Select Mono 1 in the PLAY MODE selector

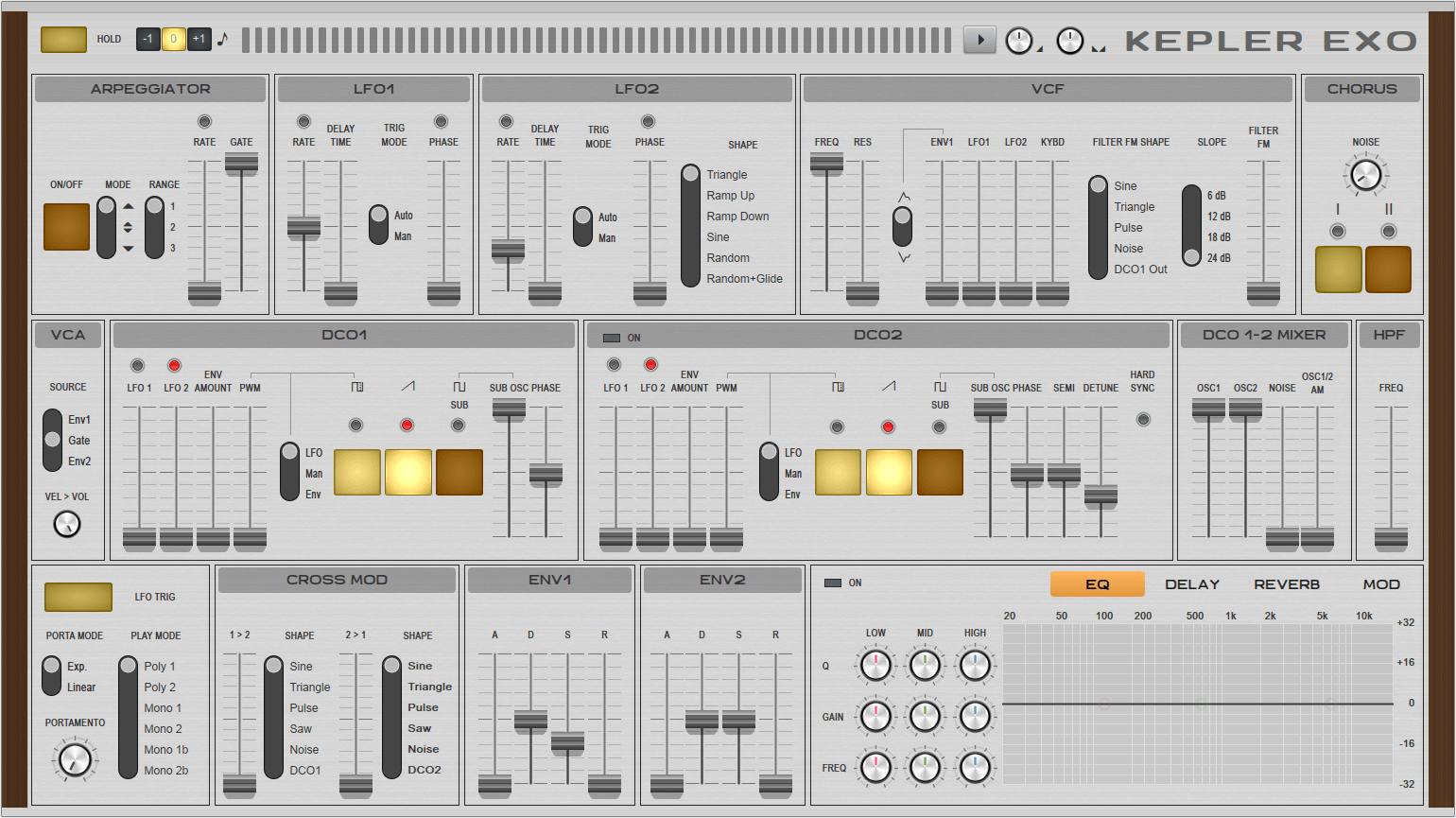(163, 707)
